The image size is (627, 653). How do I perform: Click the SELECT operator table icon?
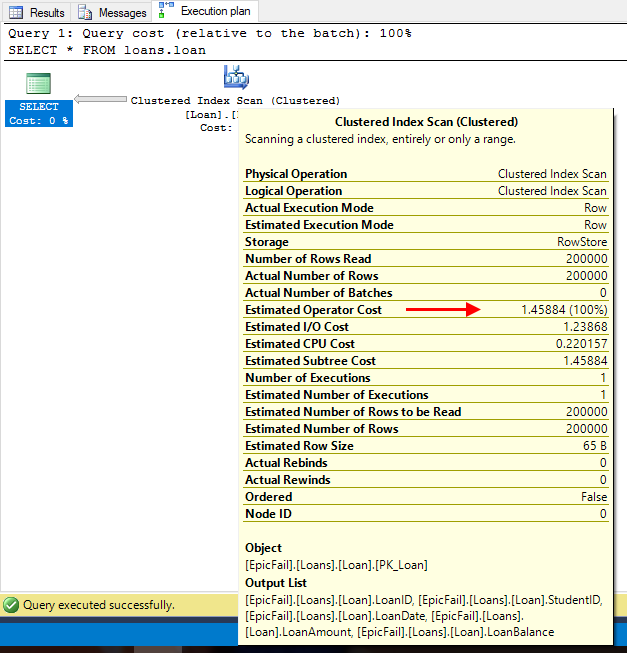point(39,84)
